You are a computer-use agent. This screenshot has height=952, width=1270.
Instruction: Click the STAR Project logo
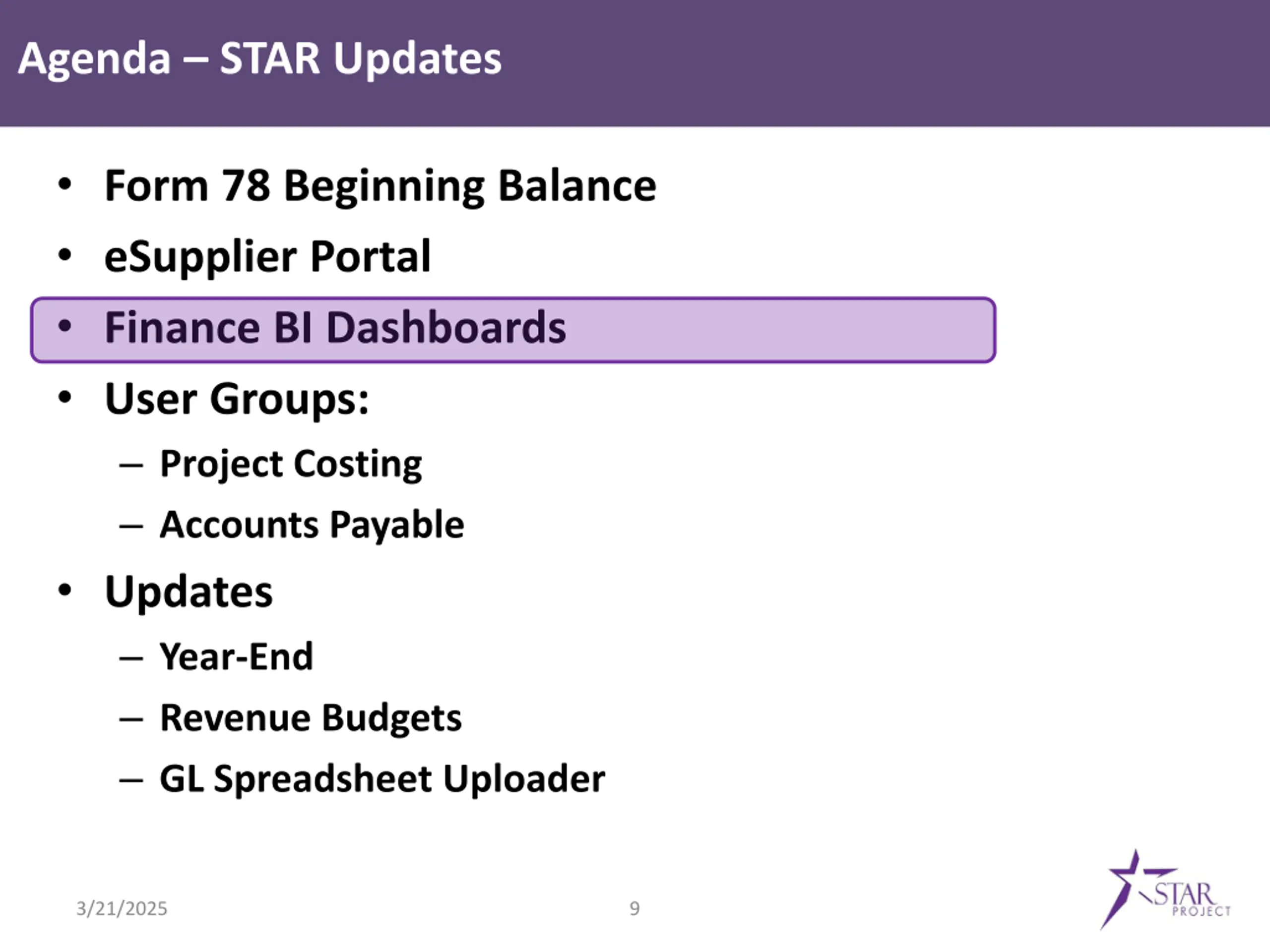[1165, 890]
